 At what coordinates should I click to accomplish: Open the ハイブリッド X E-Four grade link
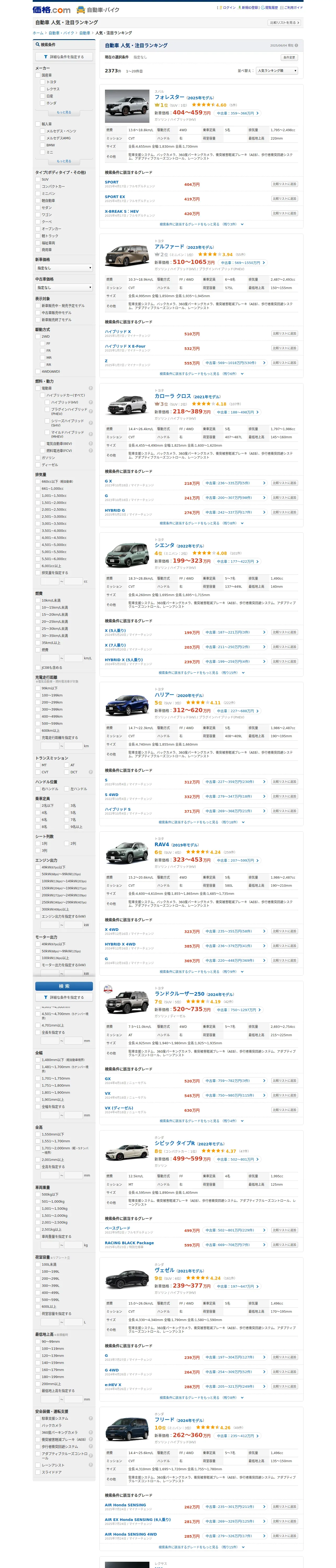click(125, 346)
